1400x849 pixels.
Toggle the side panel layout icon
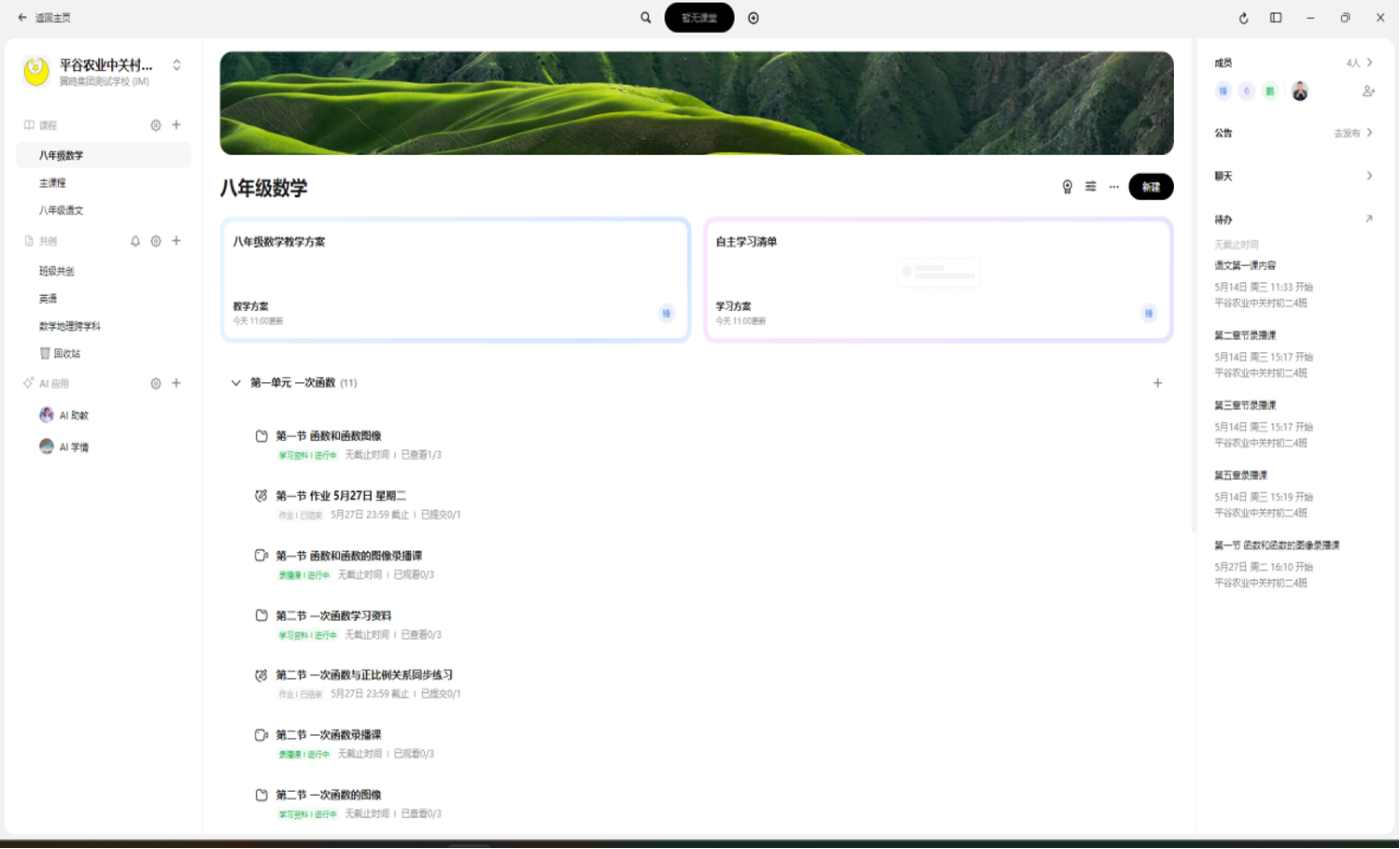pyautogui.click(x=1276, y=18)
